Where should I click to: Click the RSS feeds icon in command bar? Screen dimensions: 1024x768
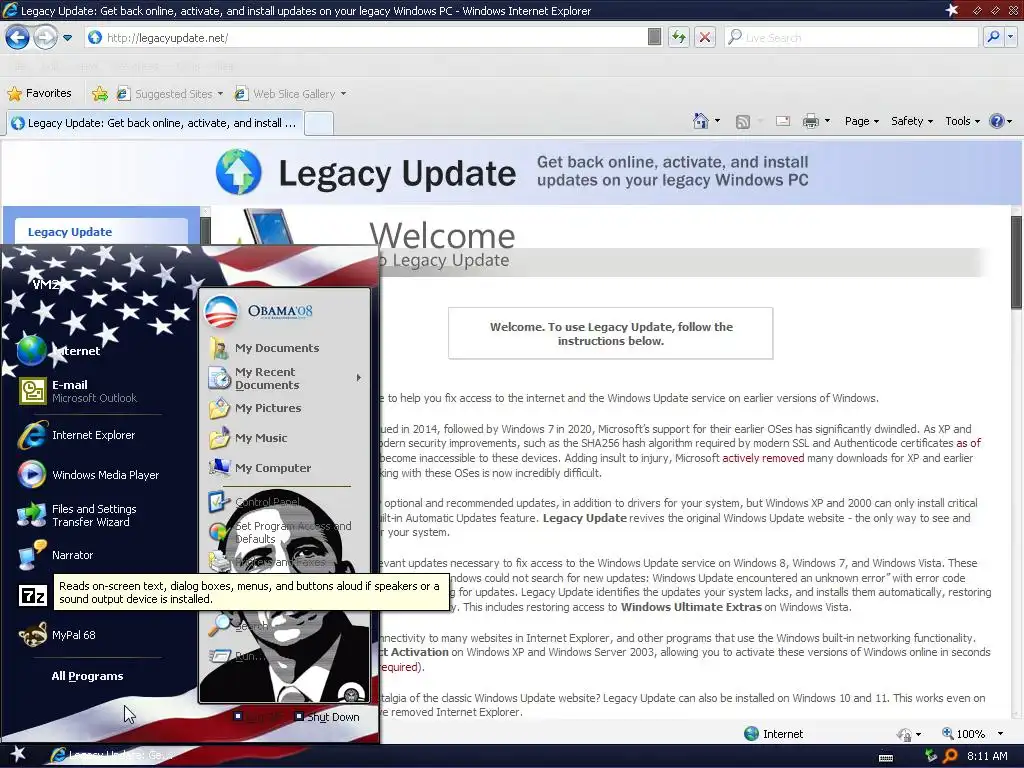tap(743, 121)
